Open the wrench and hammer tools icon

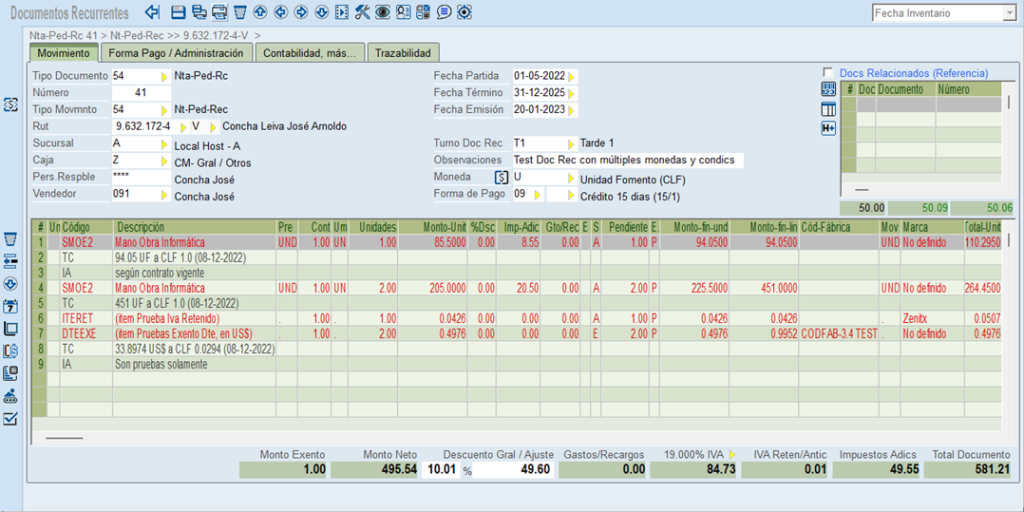tap(362, 12)
